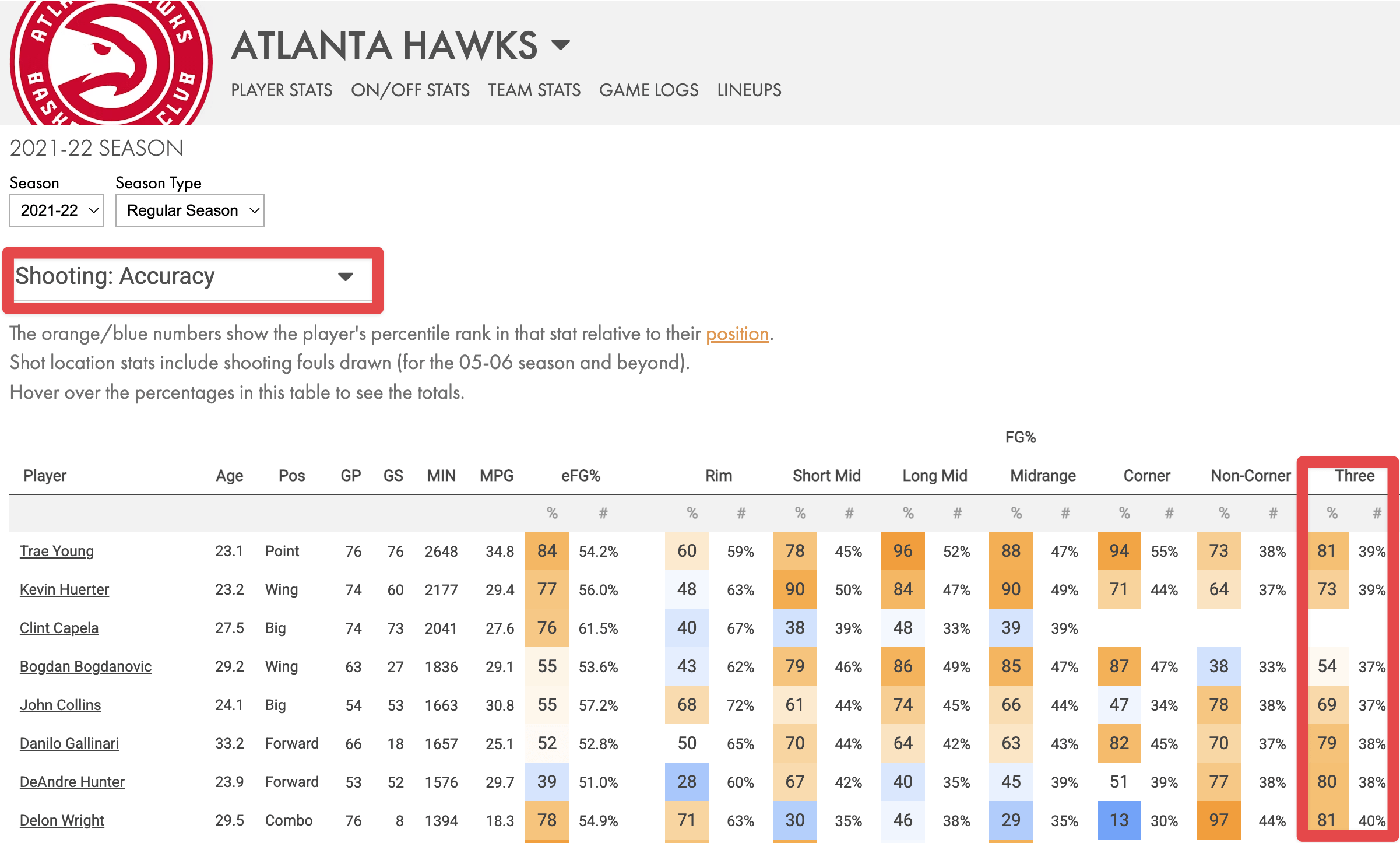Open the Season 2021-22 dropdown
1400x843 pixels.
click(57, 210)
